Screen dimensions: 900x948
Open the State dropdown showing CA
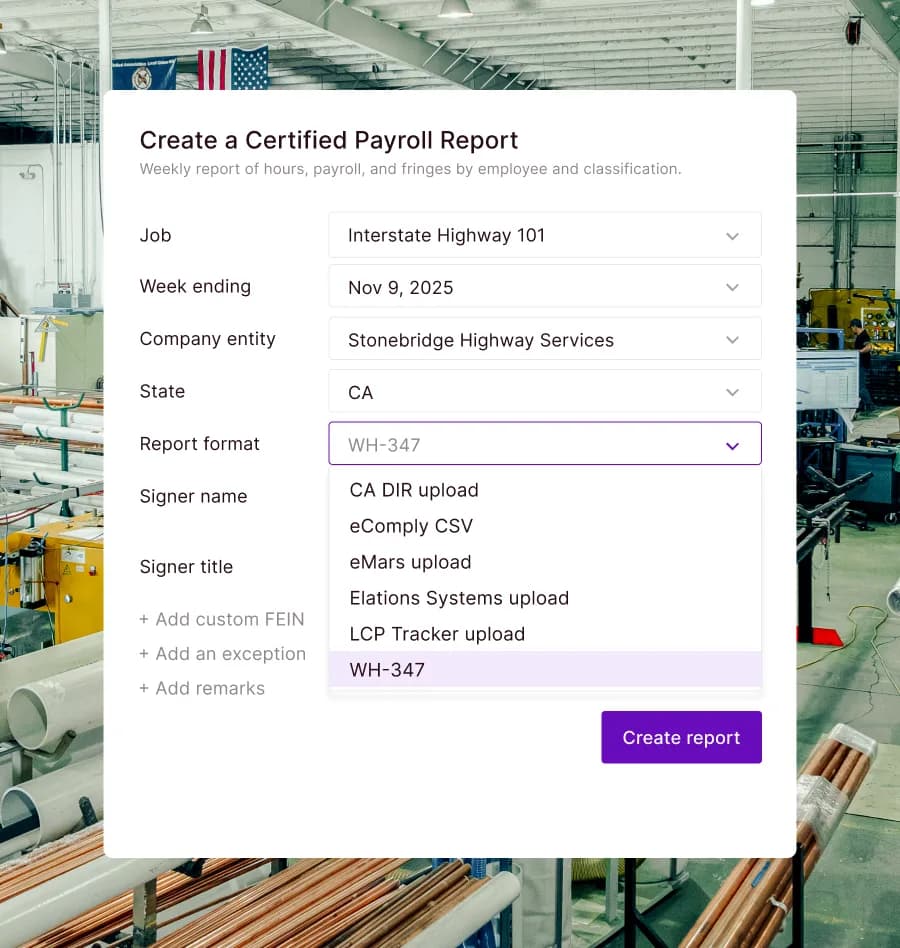[x=545, y=392]
